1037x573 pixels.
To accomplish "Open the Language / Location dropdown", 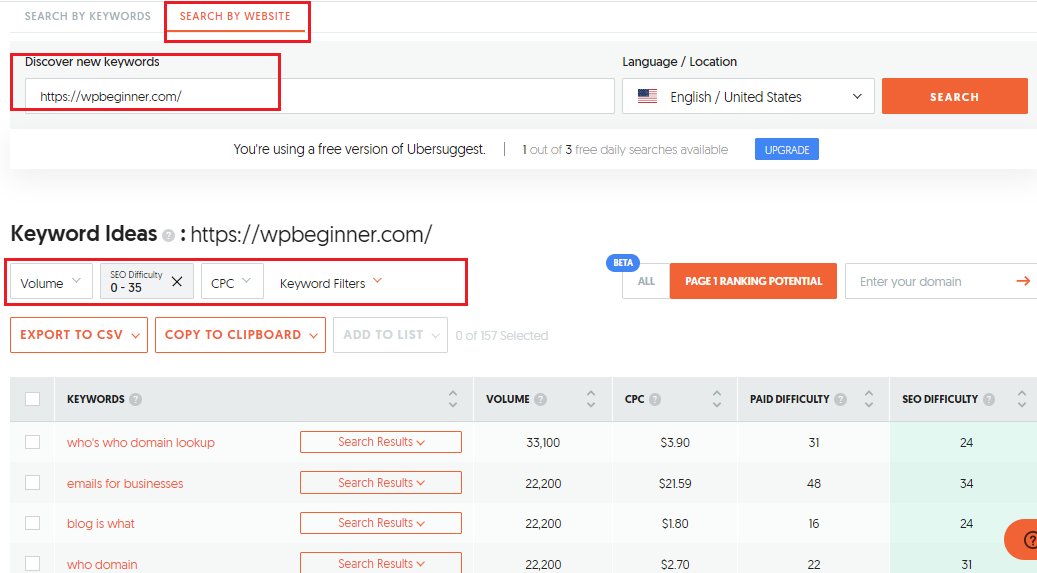I will coord(748,97).
